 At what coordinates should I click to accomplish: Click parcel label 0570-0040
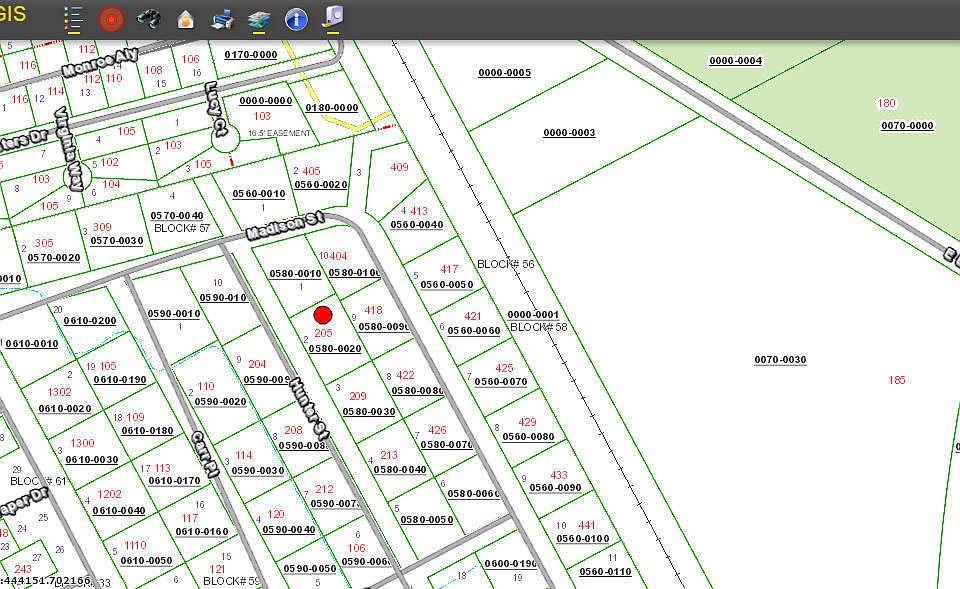177,216
